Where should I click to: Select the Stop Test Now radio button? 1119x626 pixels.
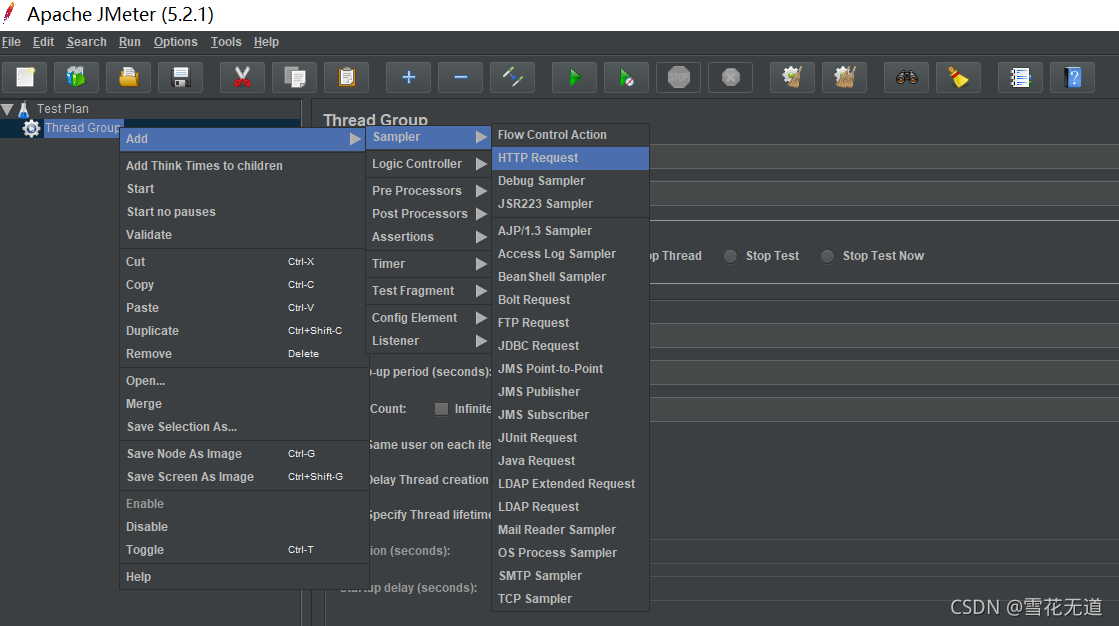point(827,256)
